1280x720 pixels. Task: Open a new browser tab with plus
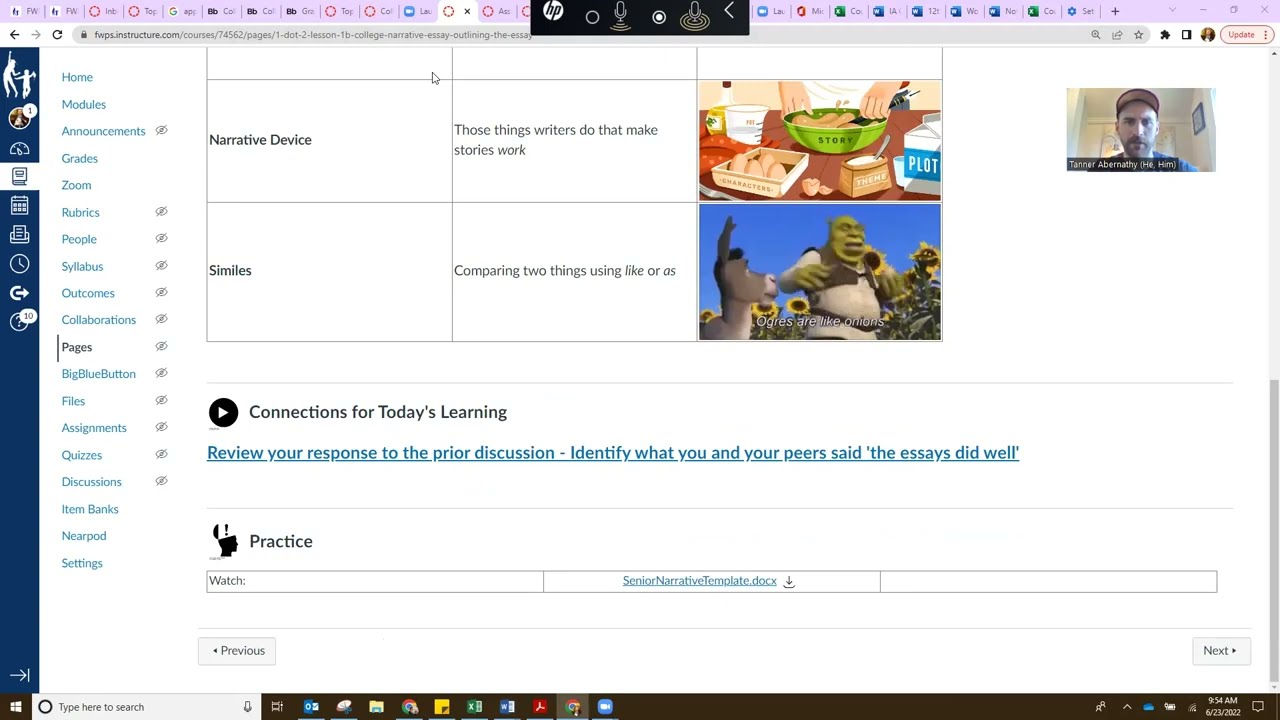[x=1115, y=12]
